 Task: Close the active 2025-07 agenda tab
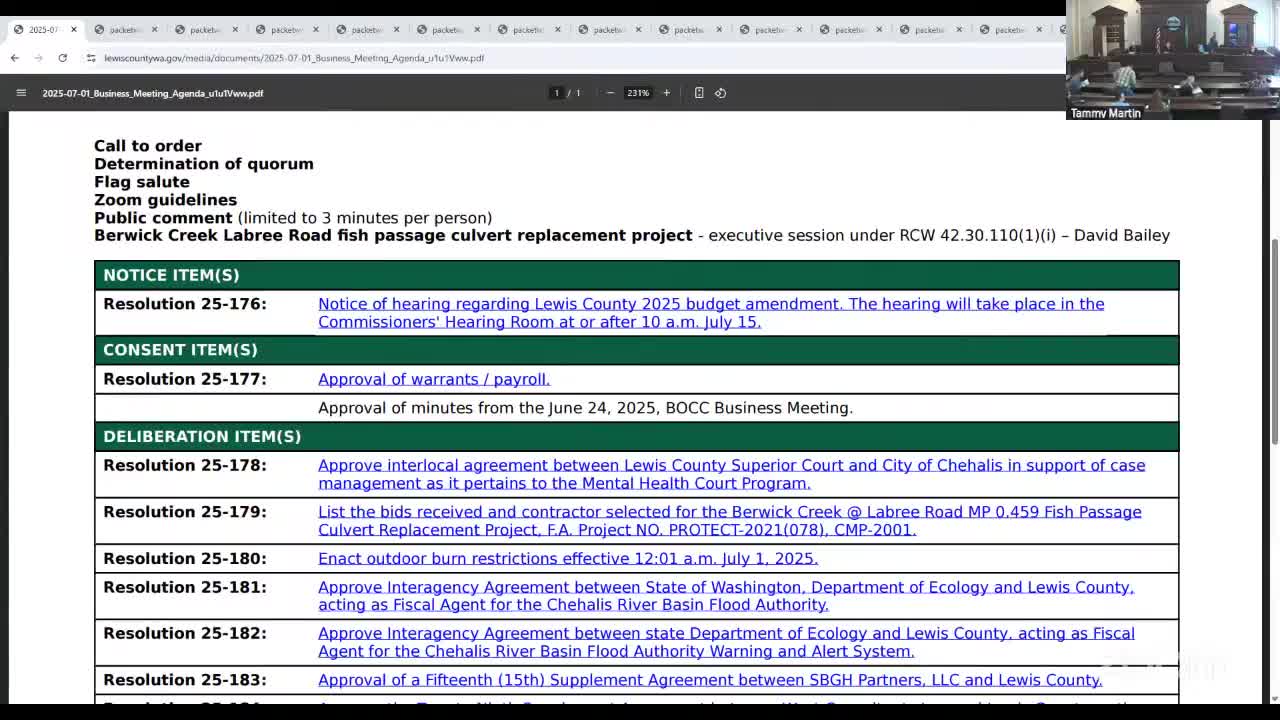click(73, 30)
